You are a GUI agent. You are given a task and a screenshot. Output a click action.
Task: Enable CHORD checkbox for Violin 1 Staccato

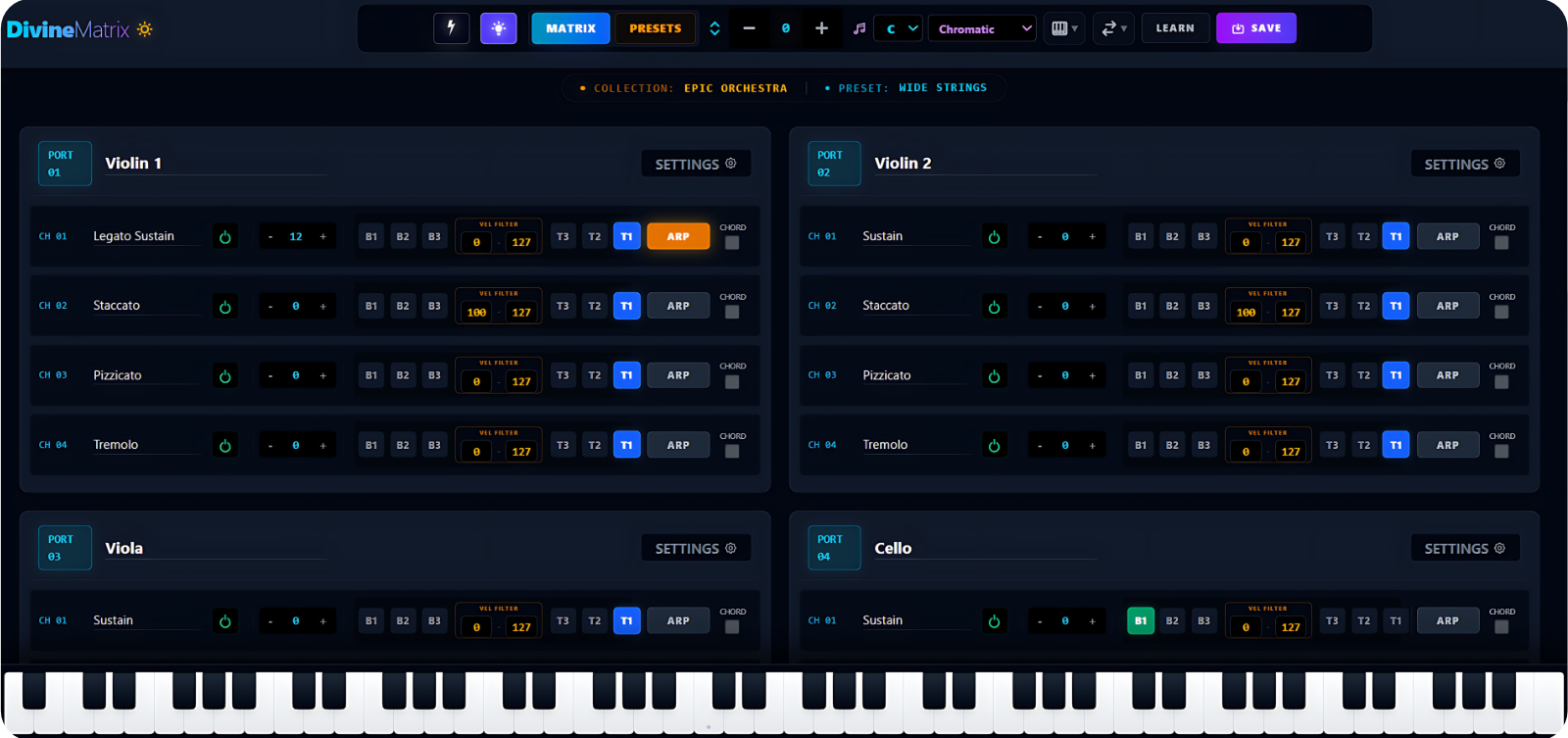(732, 313)
